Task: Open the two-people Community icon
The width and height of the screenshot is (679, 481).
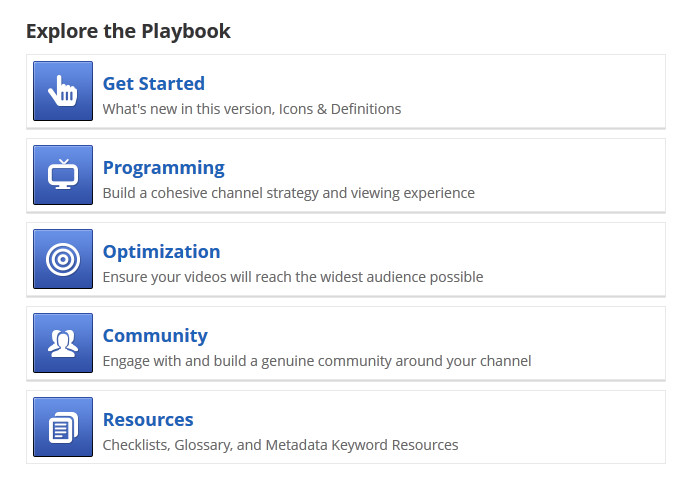Action: tap(63, 343)
